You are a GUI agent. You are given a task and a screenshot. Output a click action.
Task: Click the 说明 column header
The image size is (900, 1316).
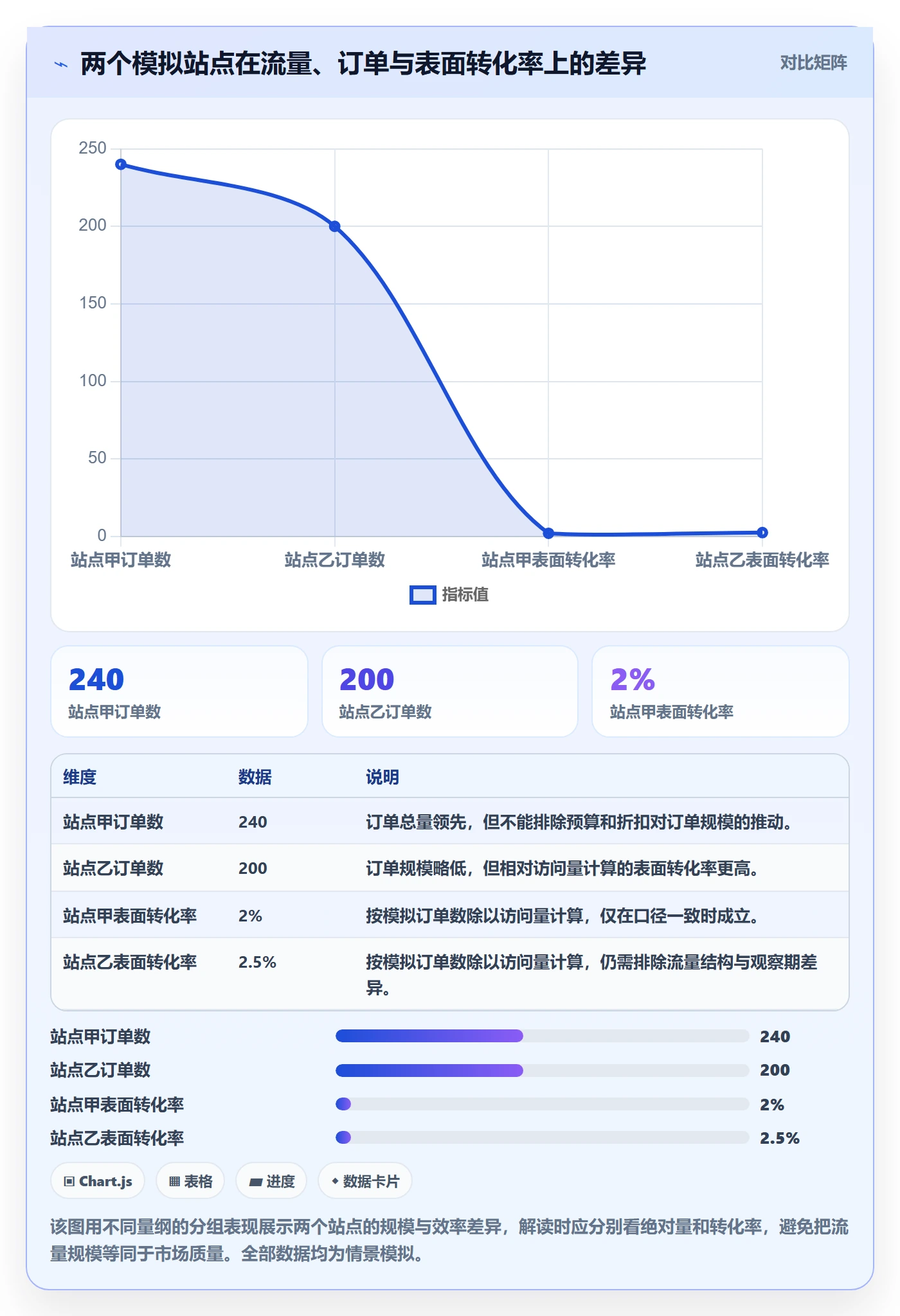382,778
